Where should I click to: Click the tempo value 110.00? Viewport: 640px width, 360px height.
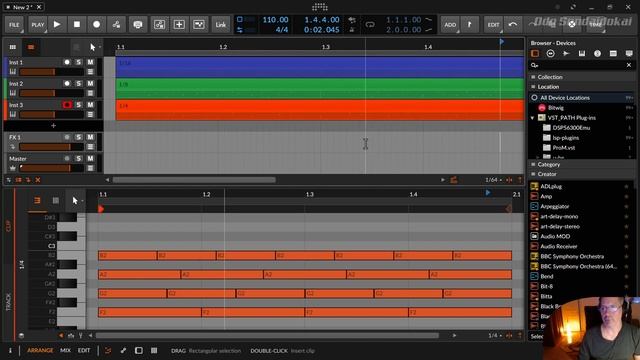276,20
